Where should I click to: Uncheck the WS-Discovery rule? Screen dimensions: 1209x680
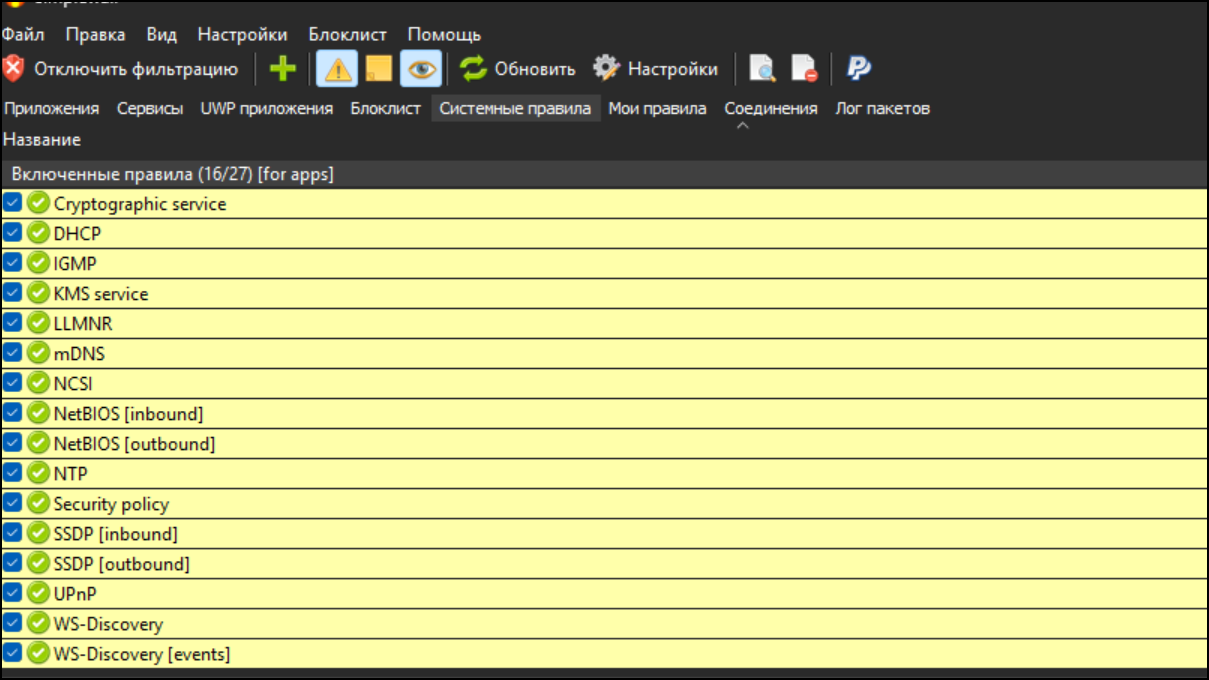14,622
